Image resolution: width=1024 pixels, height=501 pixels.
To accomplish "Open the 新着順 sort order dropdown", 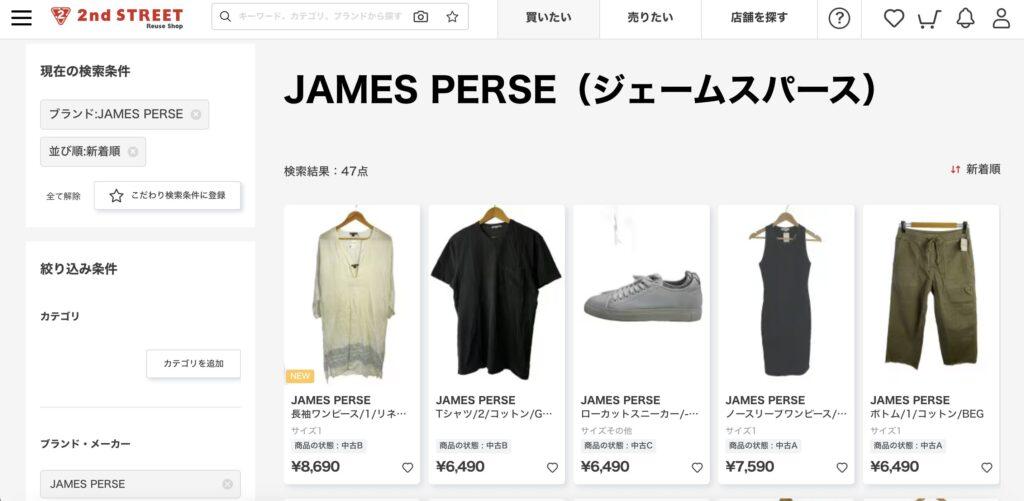I will 975,169.
